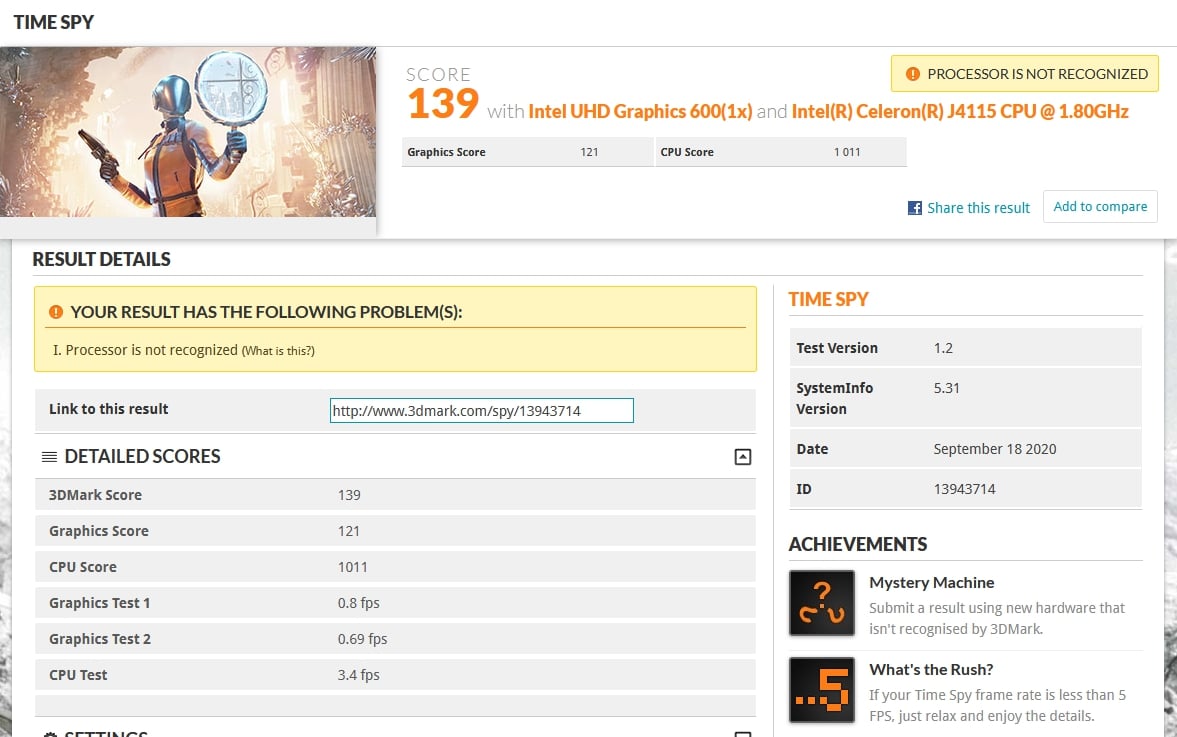Click the RESULT DETAILS heading
The image size is (1177, 737).
pos(101,259)
